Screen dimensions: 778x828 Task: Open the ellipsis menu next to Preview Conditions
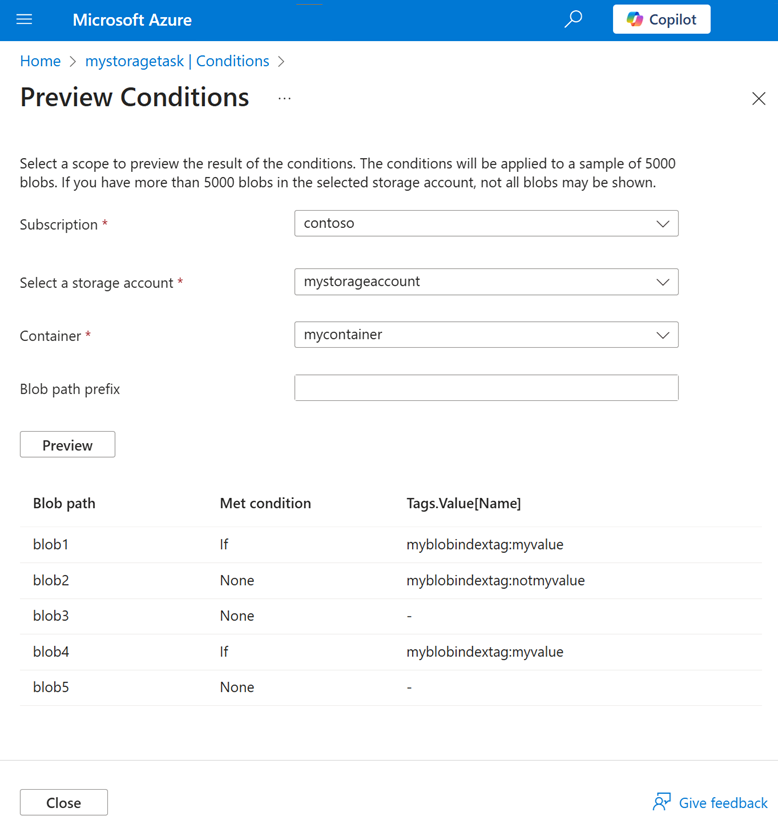point(284,98)
